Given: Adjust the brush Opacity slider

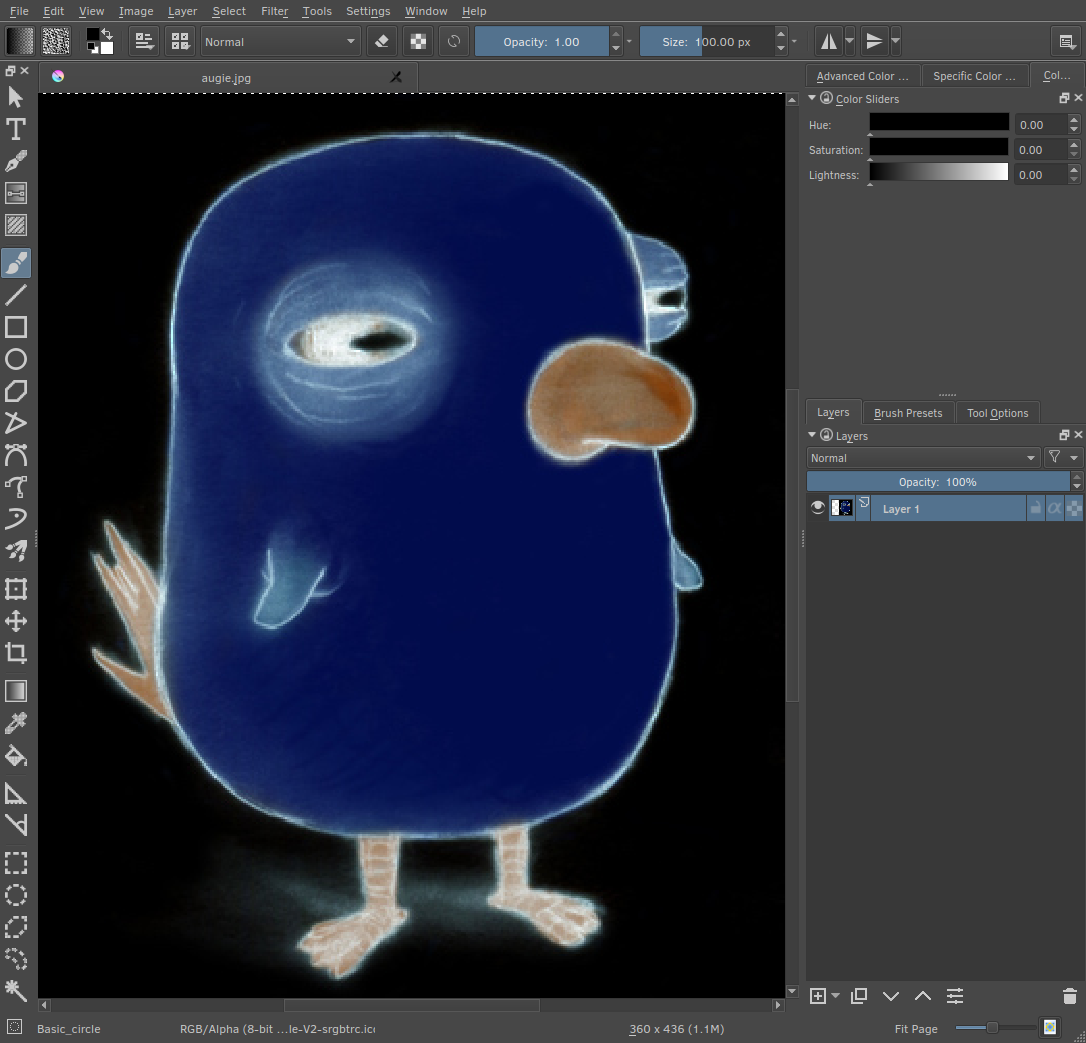Looking at the screenshot, I should coord(542,42).
